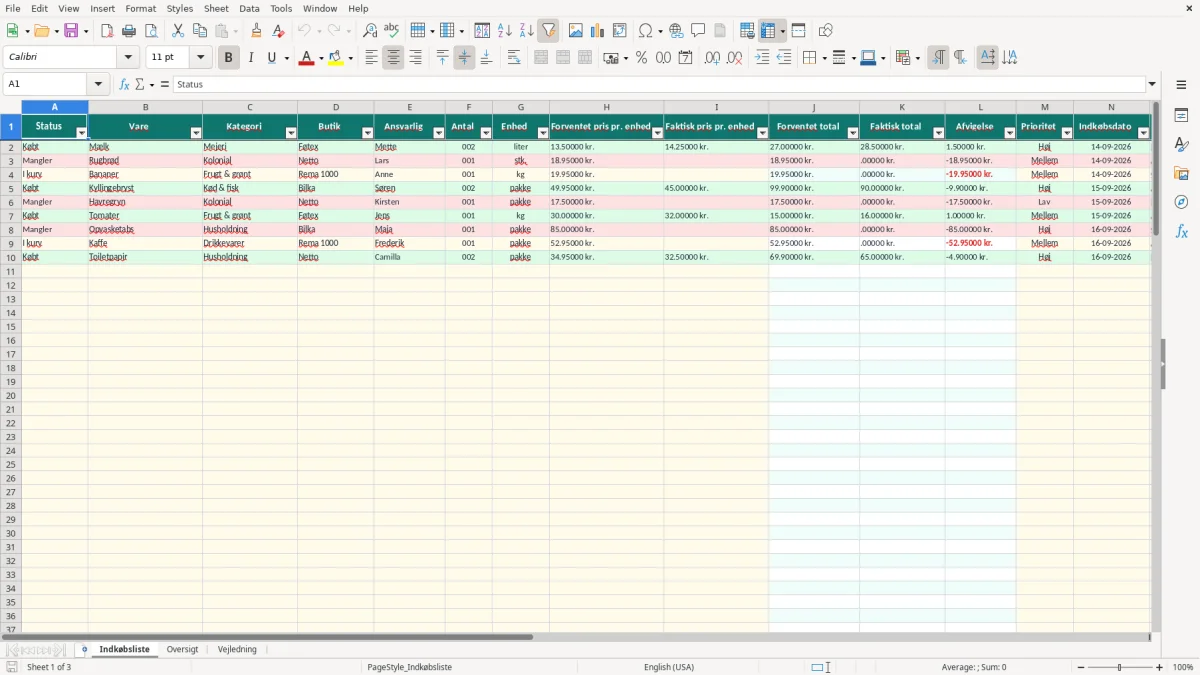Open sidebar Functions panel
This screenshot has width=1200, height=675.
pos(1181,231)
